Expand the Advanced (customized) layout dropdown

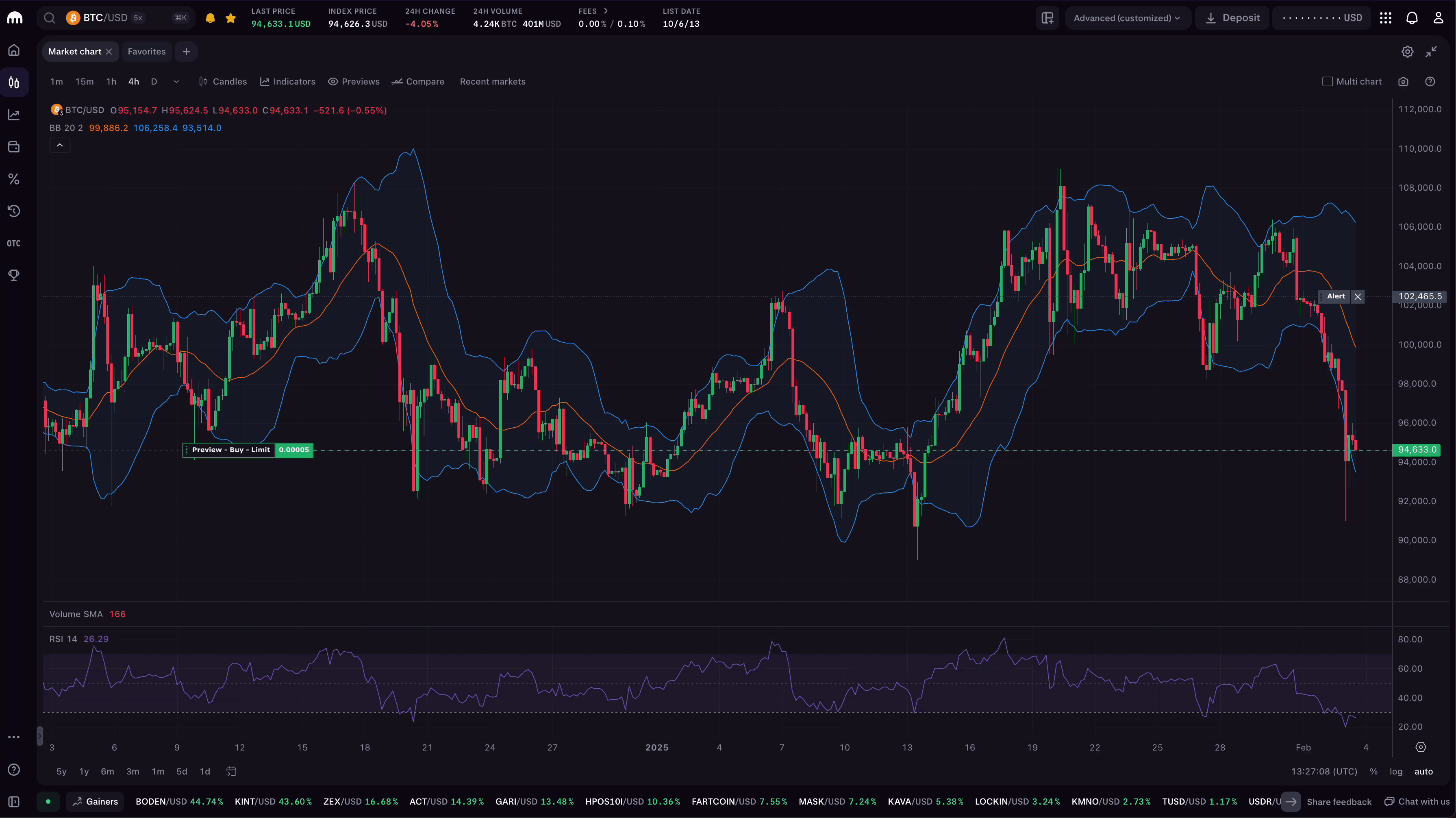pyautogui.click(x=1127, y=18)
